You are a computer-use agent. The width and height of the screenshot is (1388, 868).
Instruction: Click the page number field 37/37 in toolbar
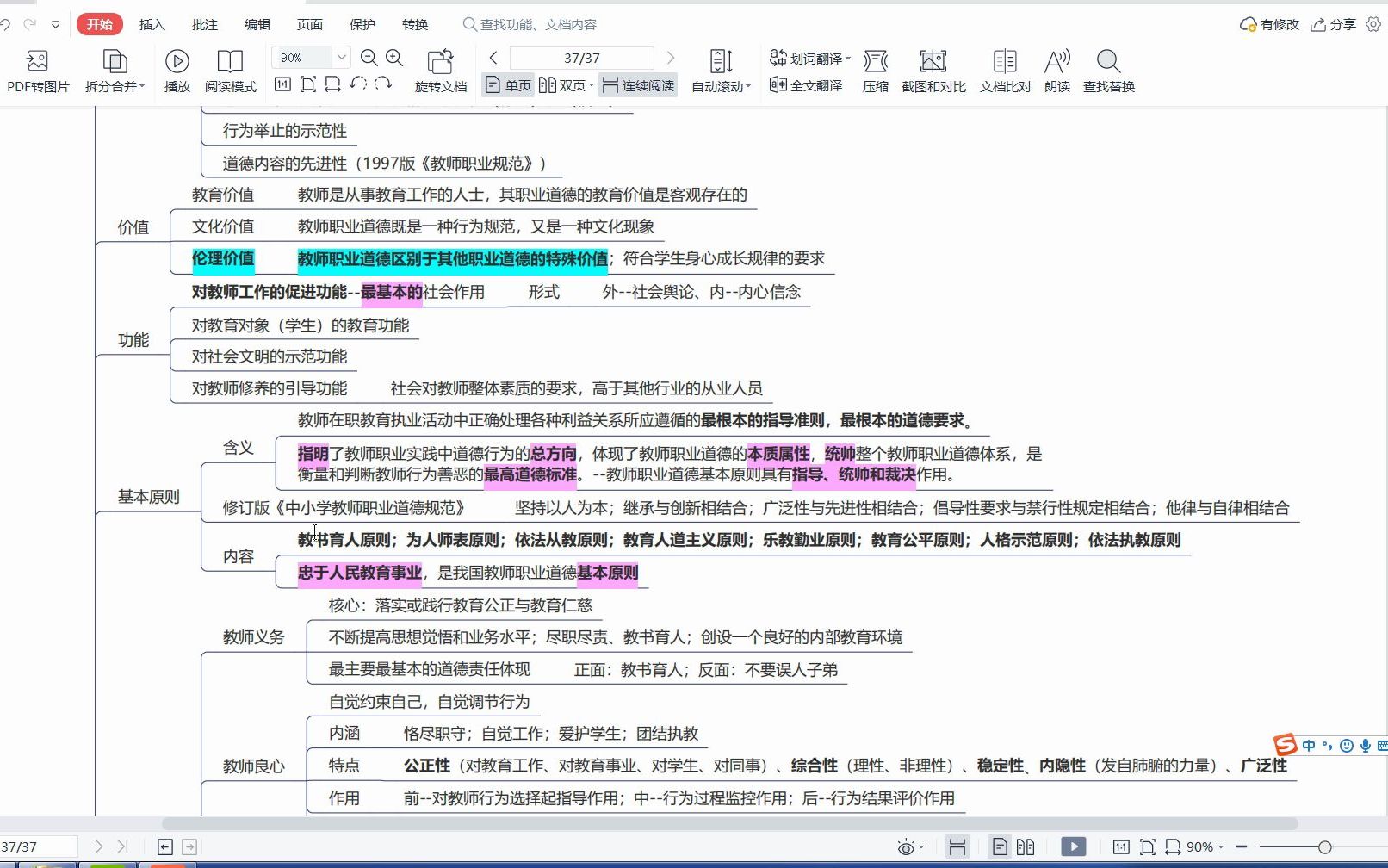click(581, 58)
